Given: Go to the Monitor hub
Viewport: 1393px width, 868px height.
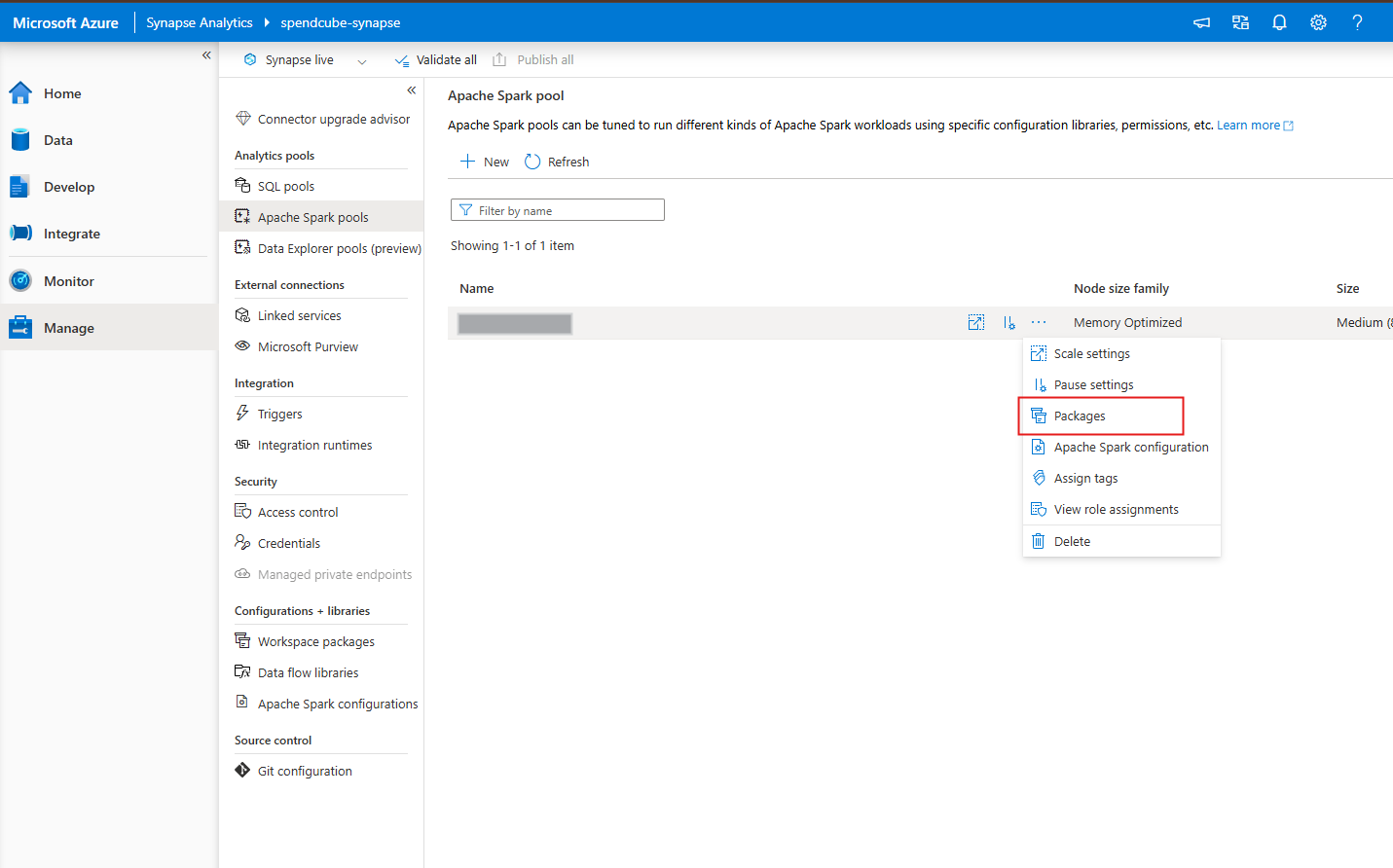Looking at the screenshot, I should pyautogui.click(x=68, y=281).
